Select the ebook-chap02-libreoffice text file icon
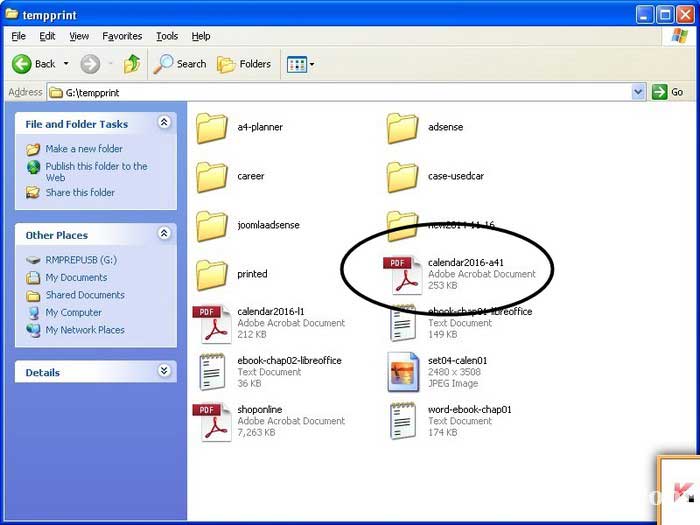The image size is (700, 525). click(x=212, y=372)
